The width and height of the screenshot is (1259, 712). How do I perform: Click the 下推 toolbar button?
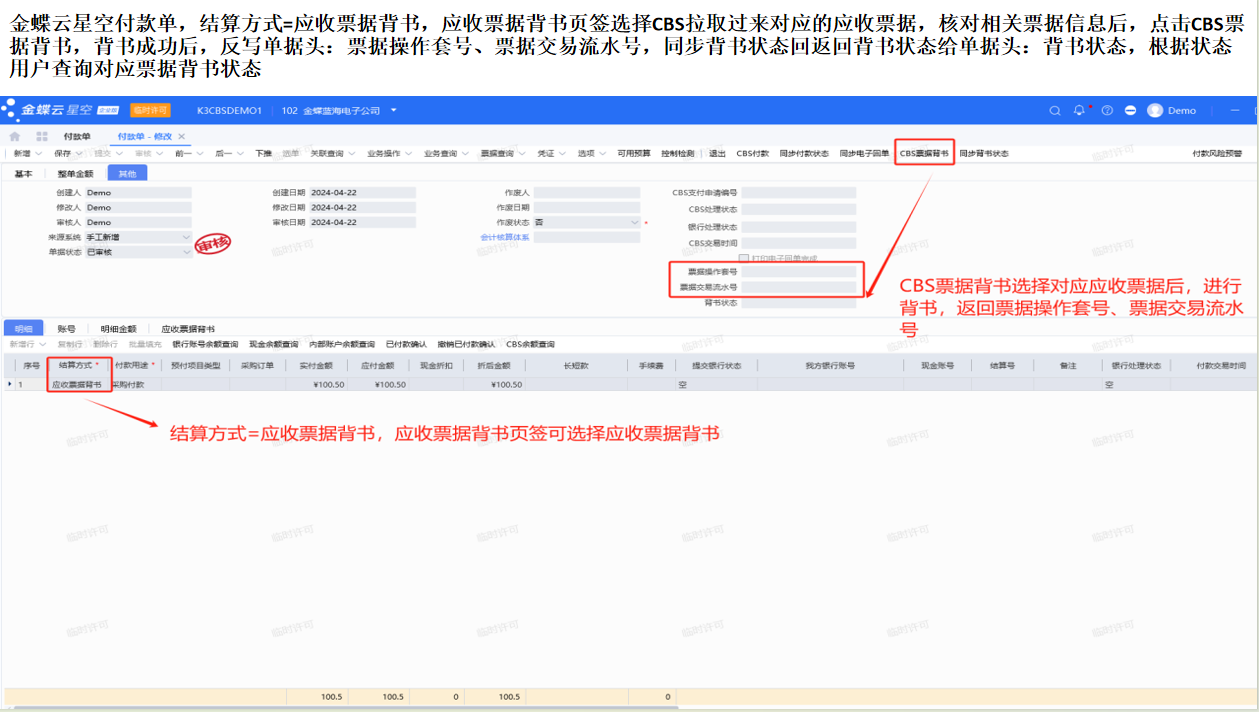pos(263,153)
